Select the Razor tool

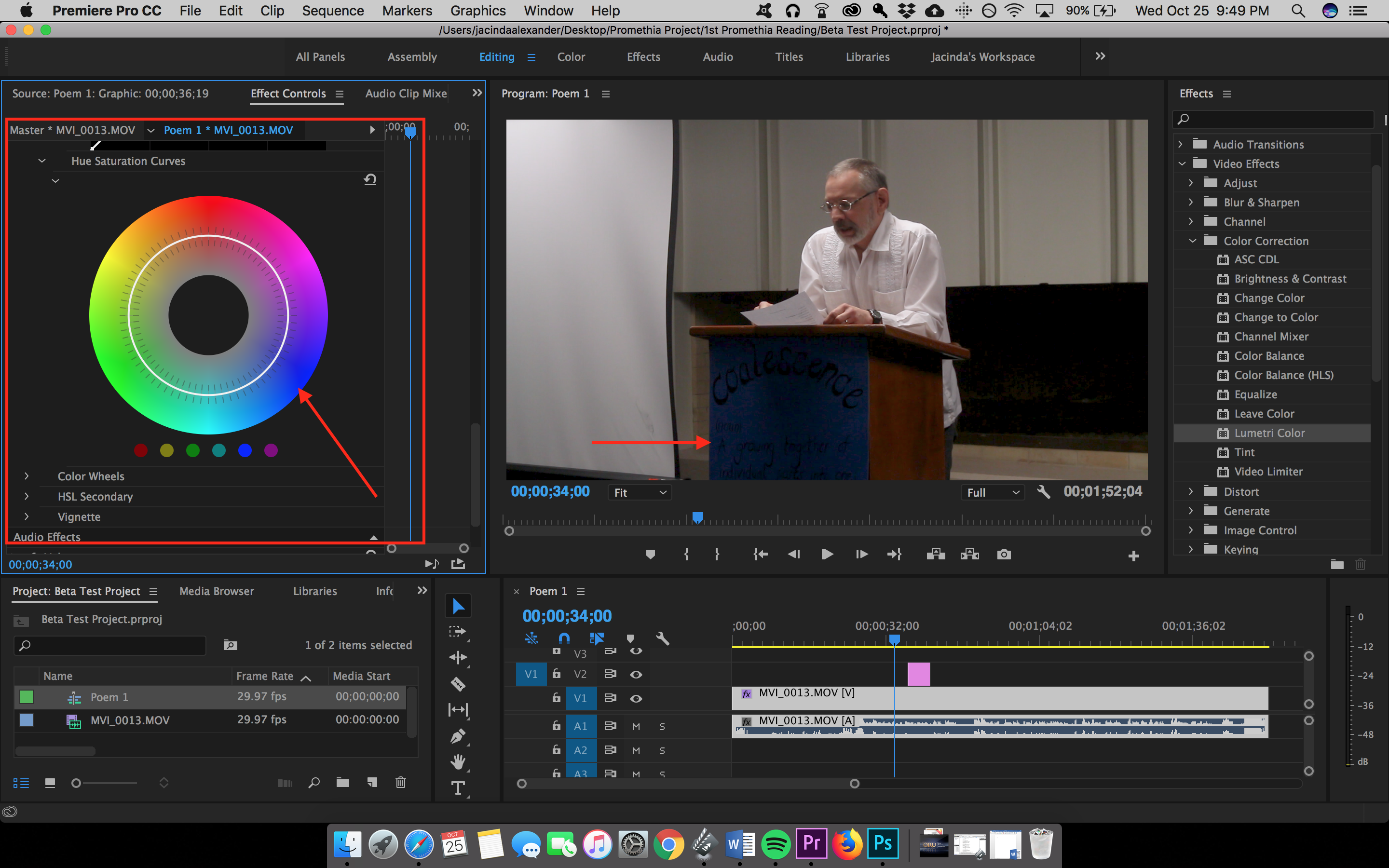[457, 684]
